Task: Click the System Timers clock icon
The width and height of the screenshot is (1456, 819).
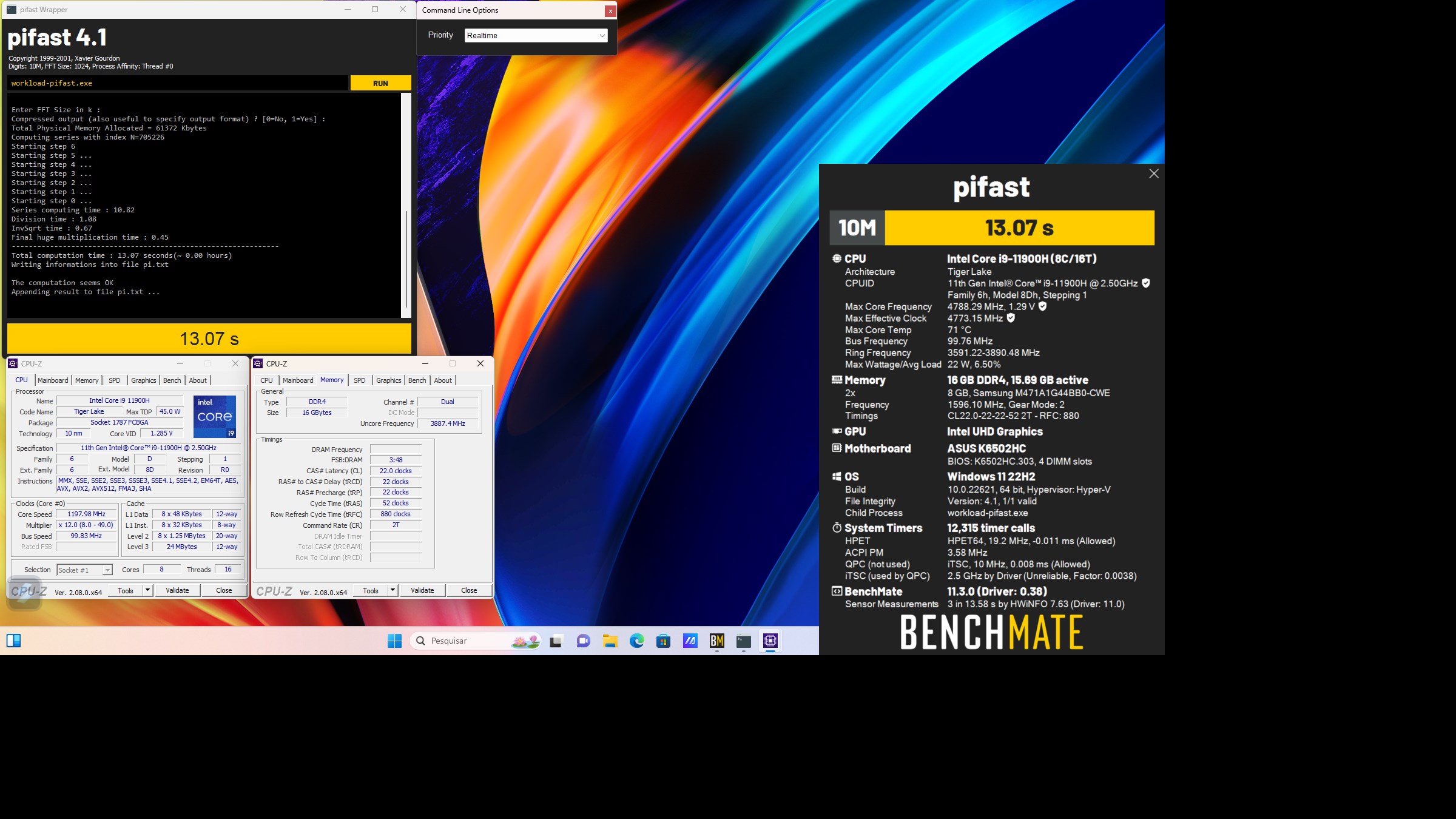Action: [837, 528]
